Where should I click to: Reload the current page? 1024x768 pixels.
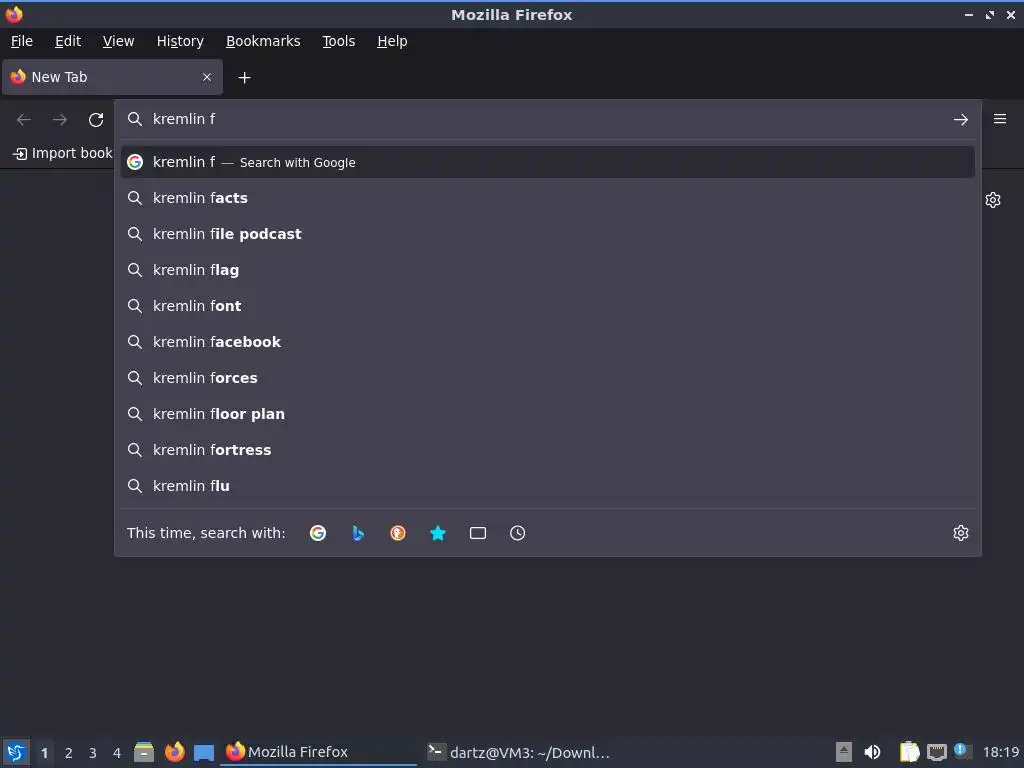96,120
